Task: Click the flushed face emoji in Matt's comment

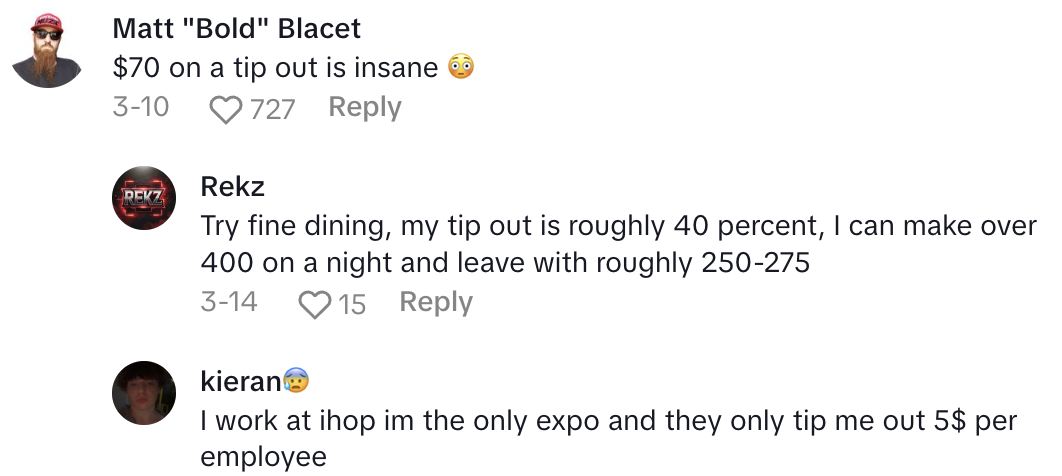Action: click(x=460, y=68)
